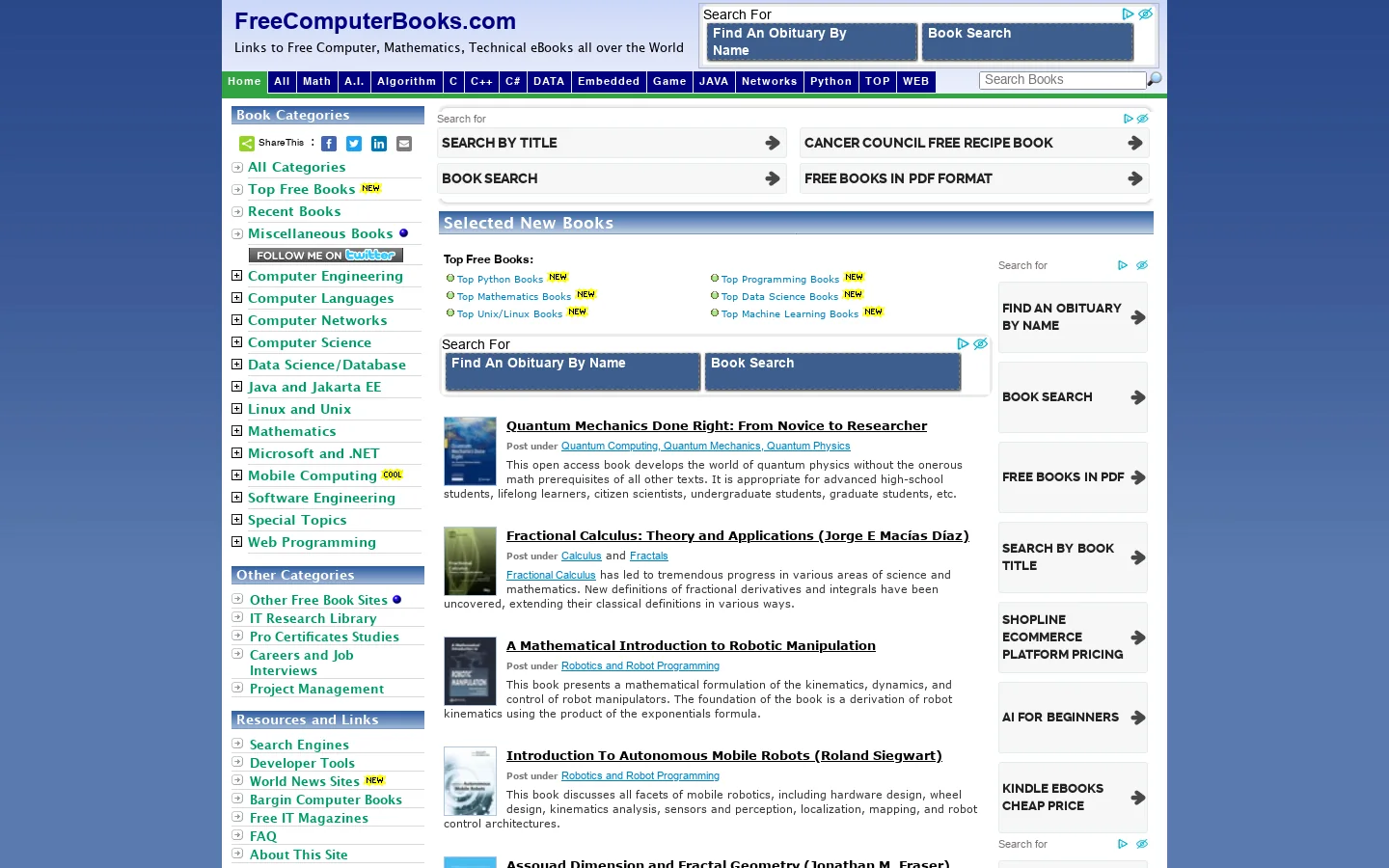Expand the Computer Languages category
Viewport: 1389px width, 868px height.
236,298
